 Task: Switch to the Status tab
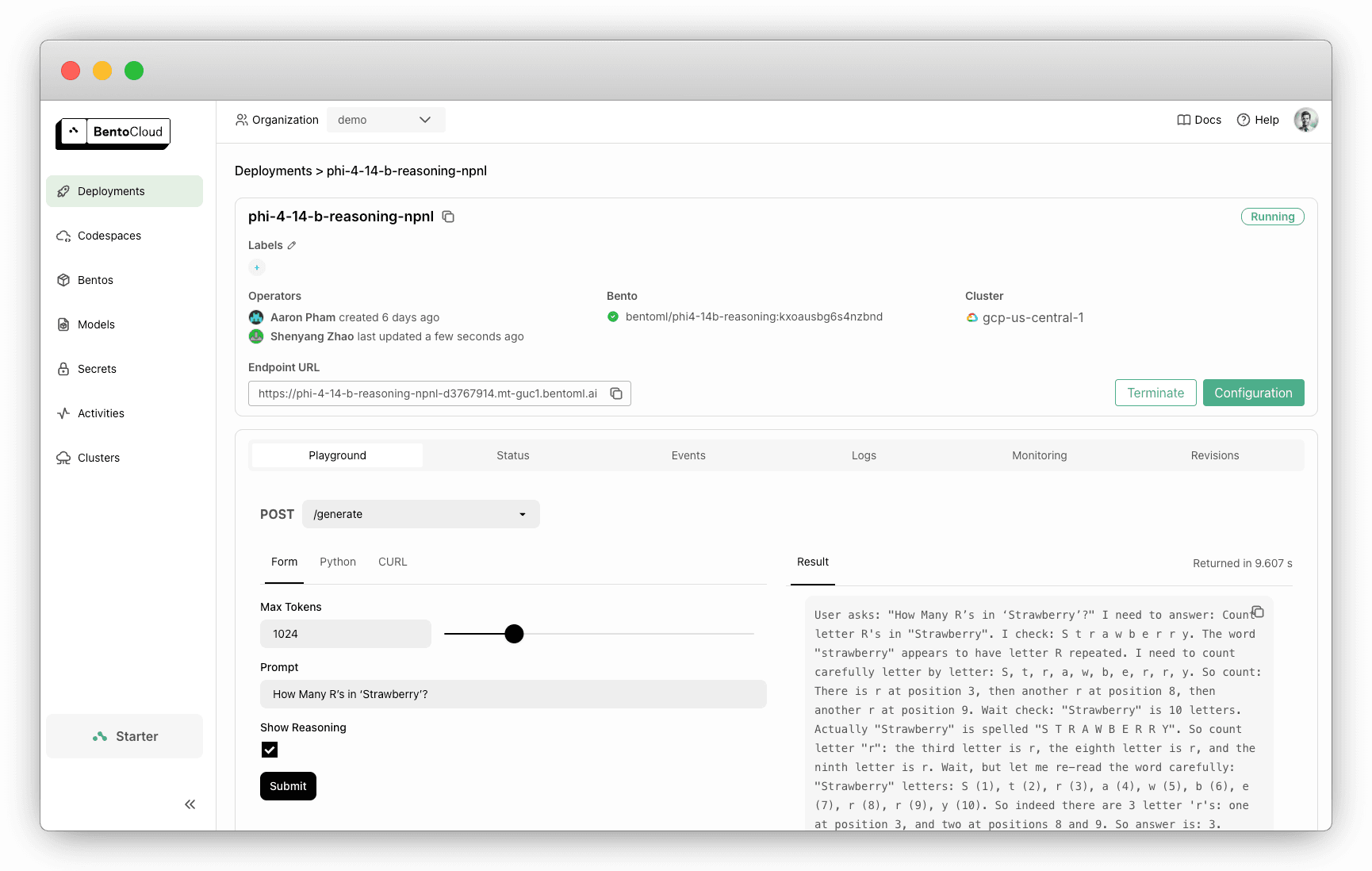513,455
